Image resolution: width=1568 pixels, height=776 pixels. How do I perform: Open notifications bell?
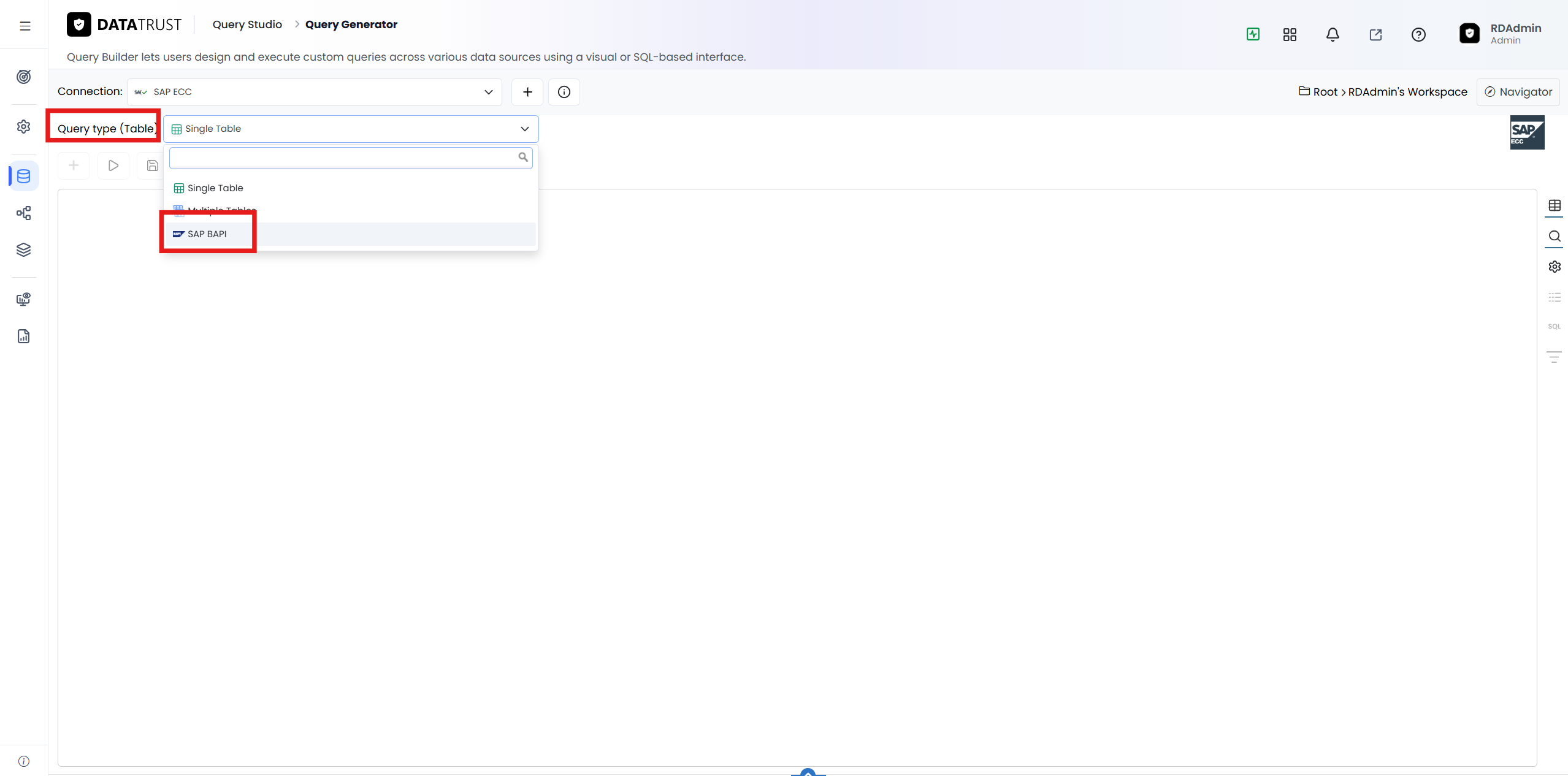[1333, 34]
